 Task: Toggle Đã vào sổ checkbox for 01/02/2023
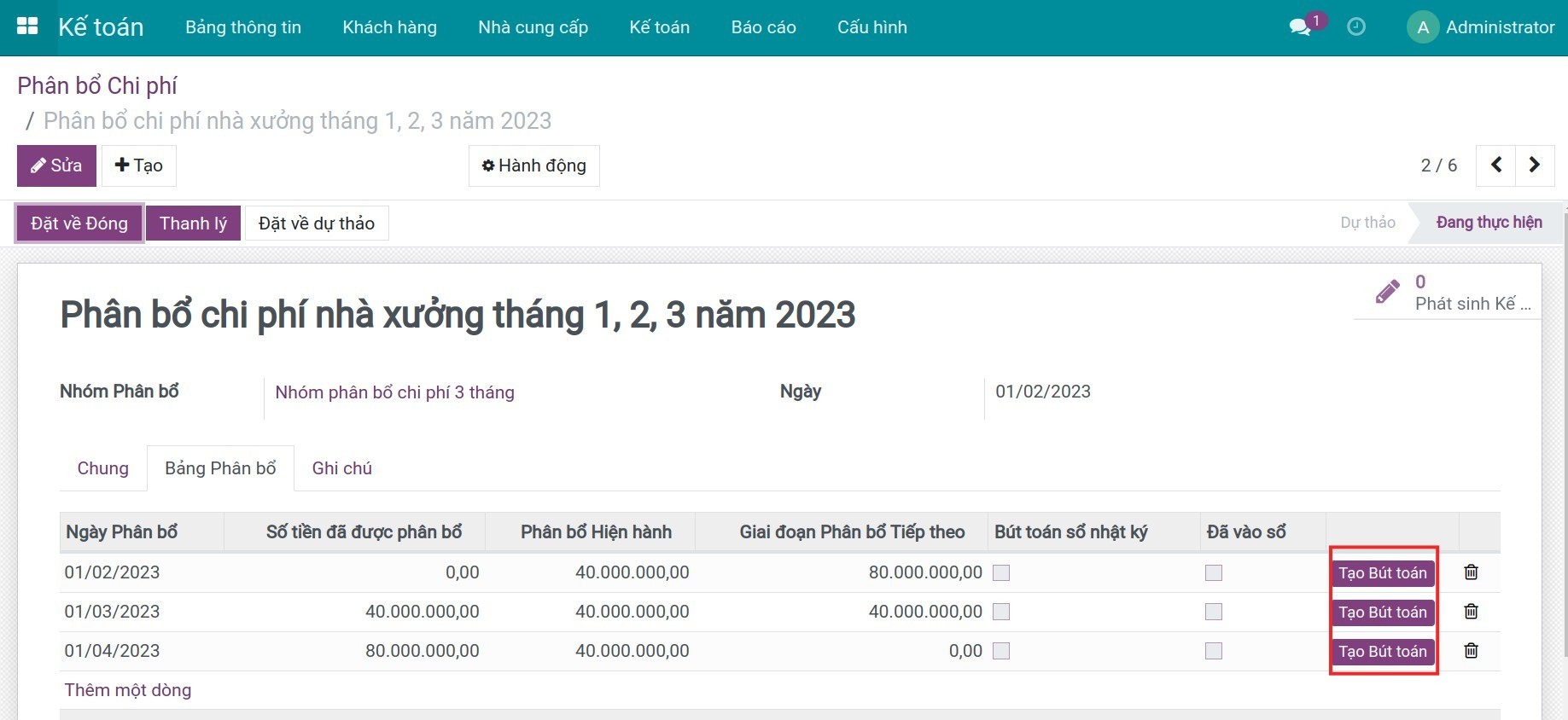(1213, 573)
